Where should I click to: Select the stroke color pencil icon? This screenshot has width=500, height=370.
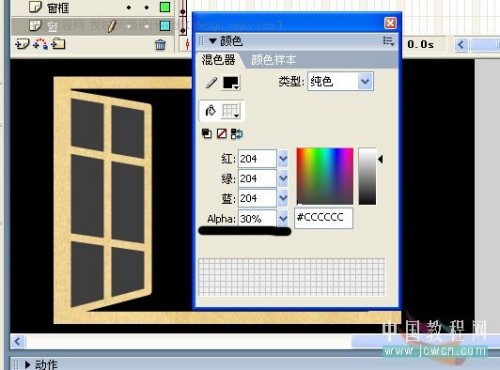211,82
